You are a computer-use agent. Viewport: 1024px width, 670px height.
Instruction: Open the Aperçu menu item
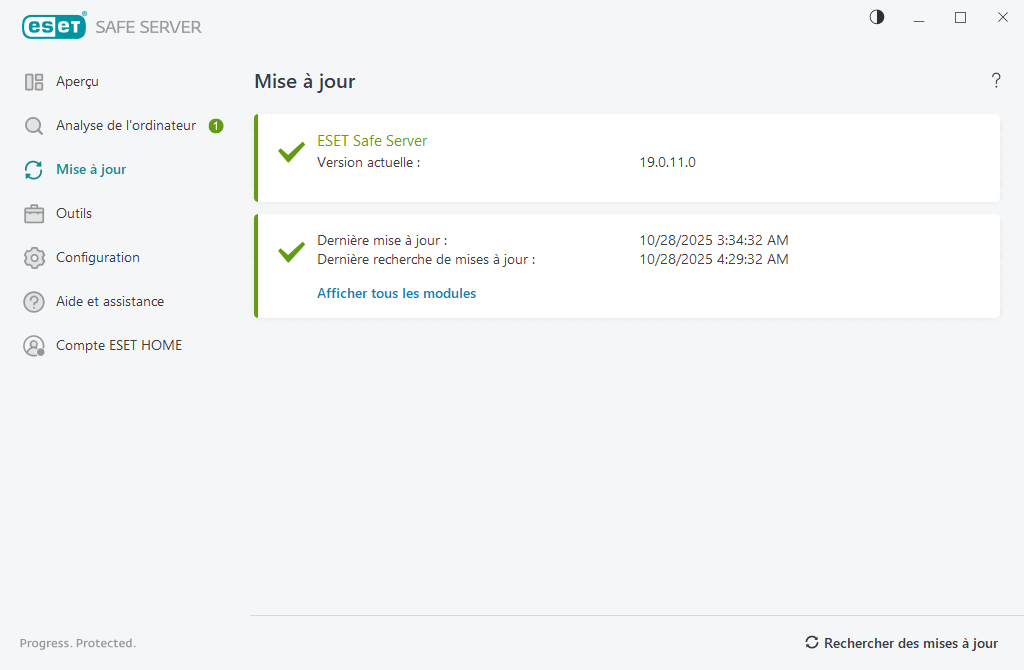(x=77, y=82)
